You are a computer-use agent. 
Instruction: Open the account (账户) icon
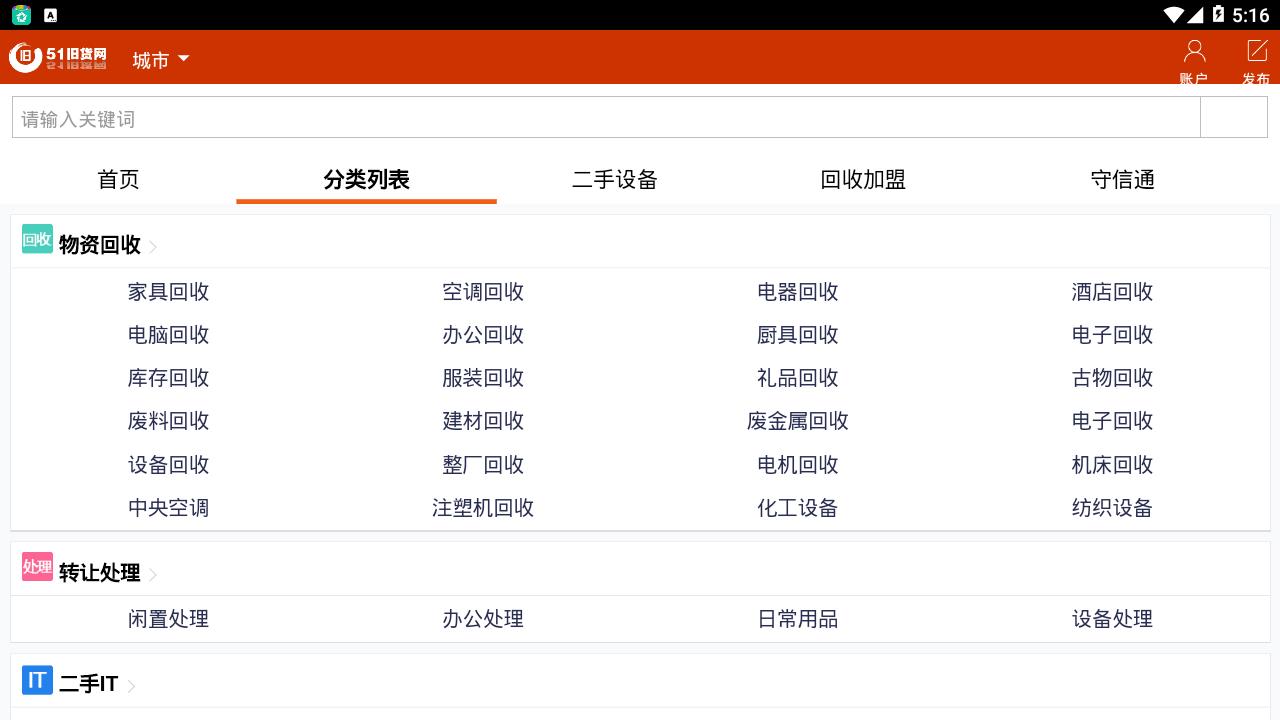coord(1194,58)
